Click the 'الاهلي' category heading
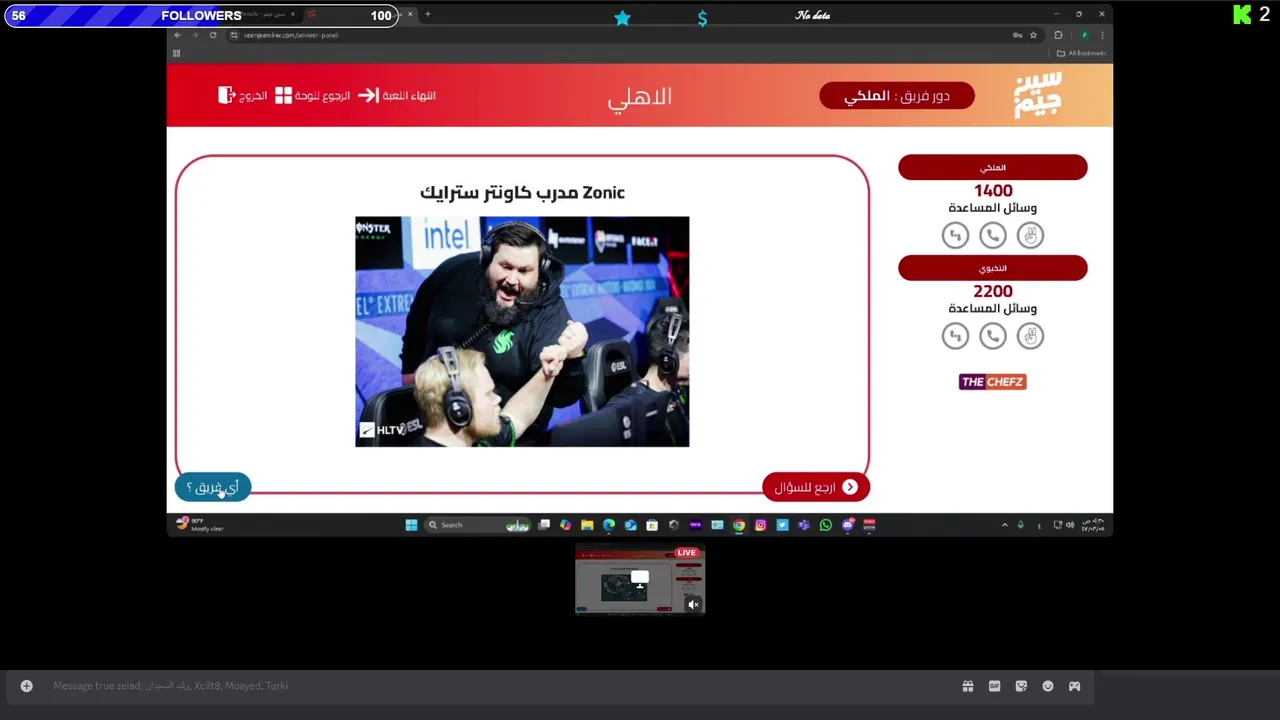Screen dimensions: 1280x720 click(640, 97)
